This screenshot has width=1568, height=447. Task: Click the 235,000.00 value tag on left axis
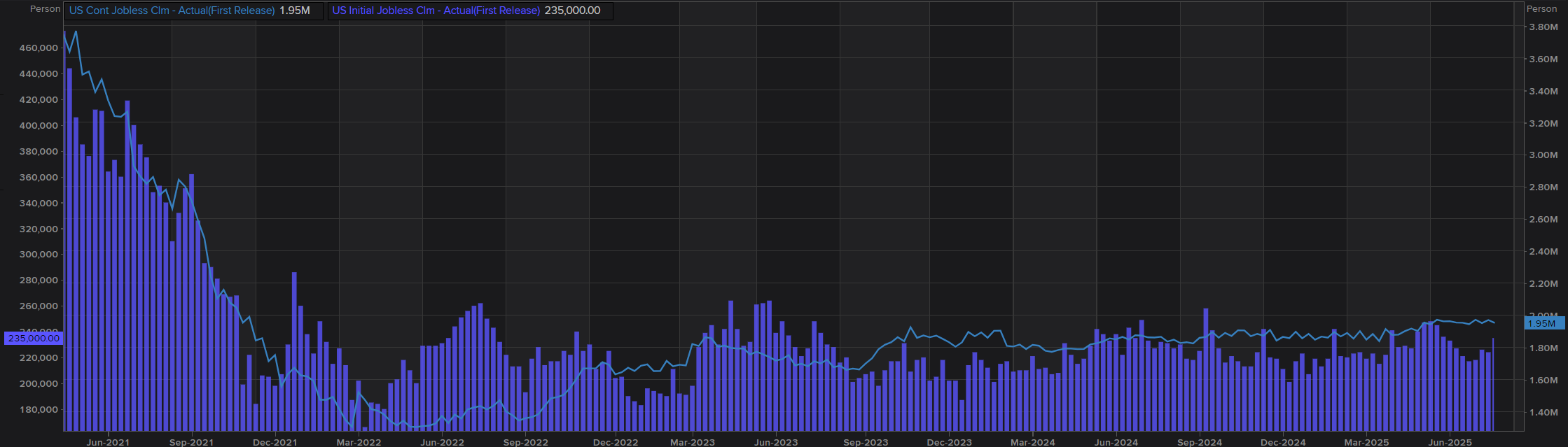point(34,338)
